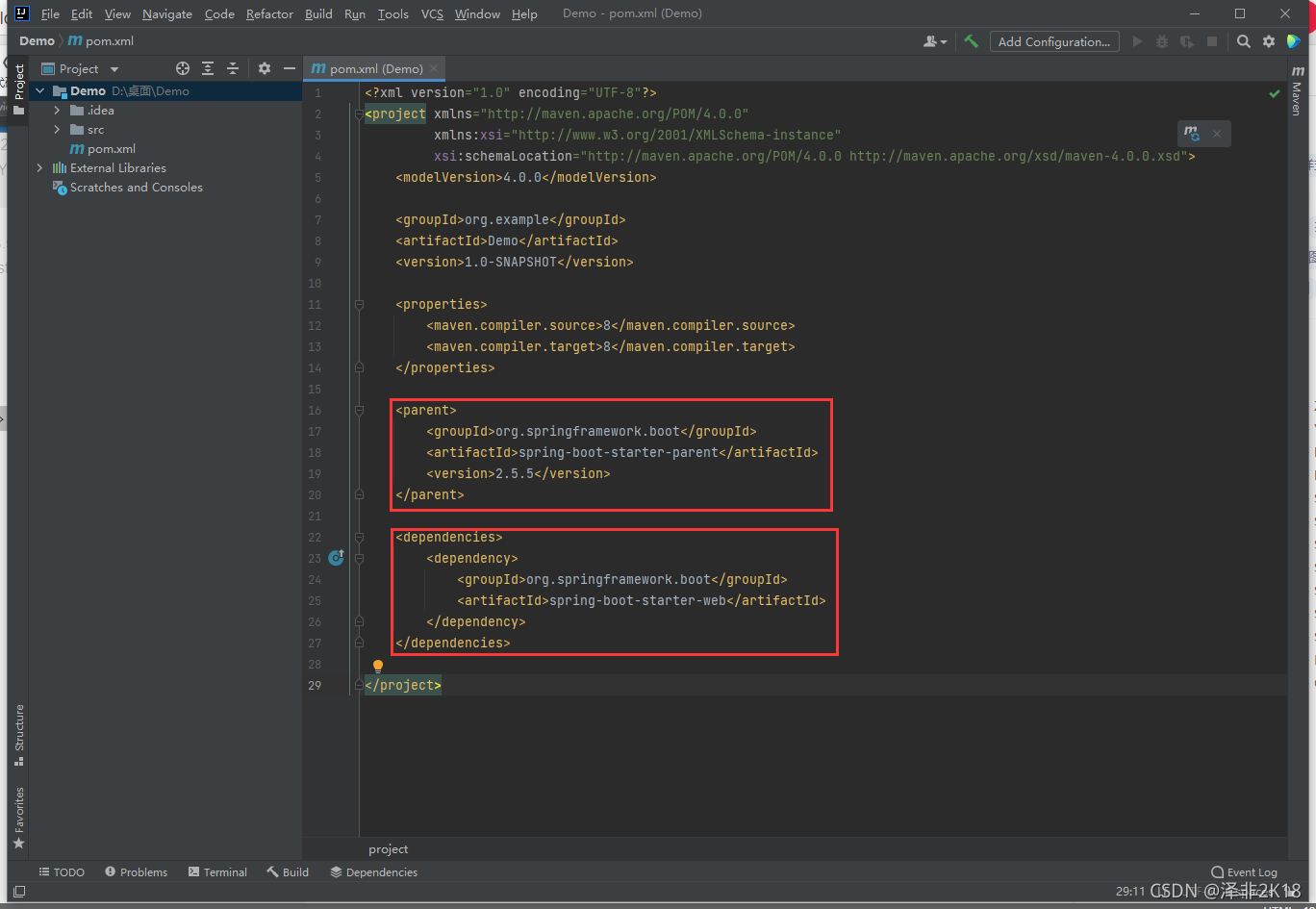The image size is (1316, 909).
Task: Click the project breadcrumb below editor
Action: [x=389, y=849]
